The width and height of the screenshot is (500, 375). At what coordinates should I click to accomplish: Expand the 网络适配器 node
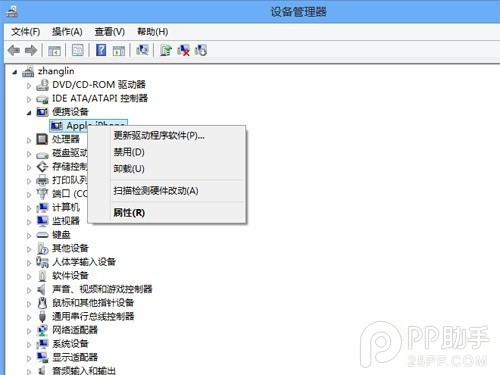tap(29, 331)
